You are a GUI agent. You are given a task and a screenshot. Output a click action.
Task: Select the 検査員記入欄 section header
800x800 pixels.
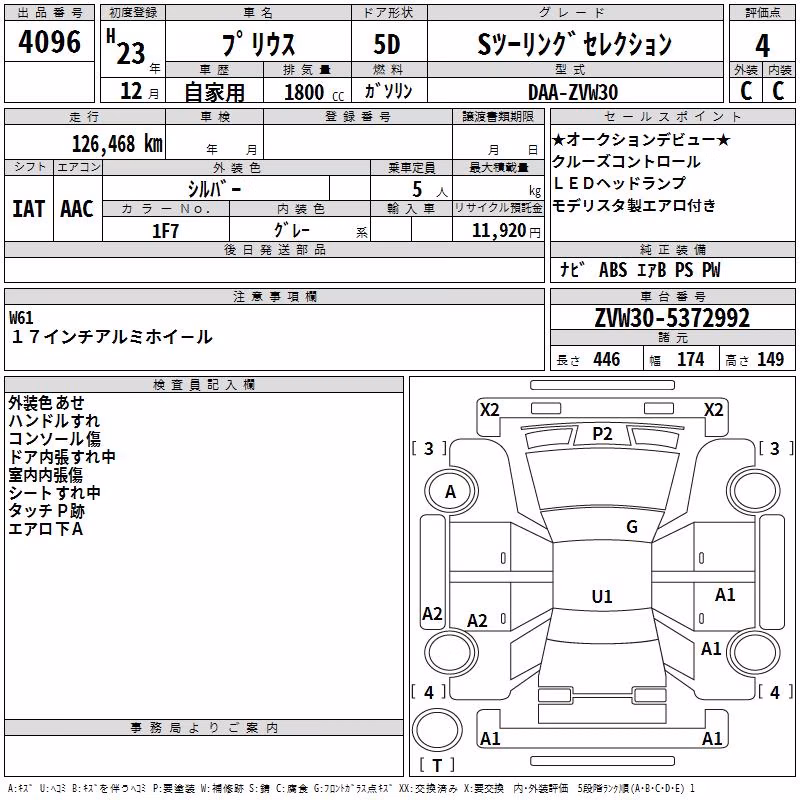click(x=204, y=385)
